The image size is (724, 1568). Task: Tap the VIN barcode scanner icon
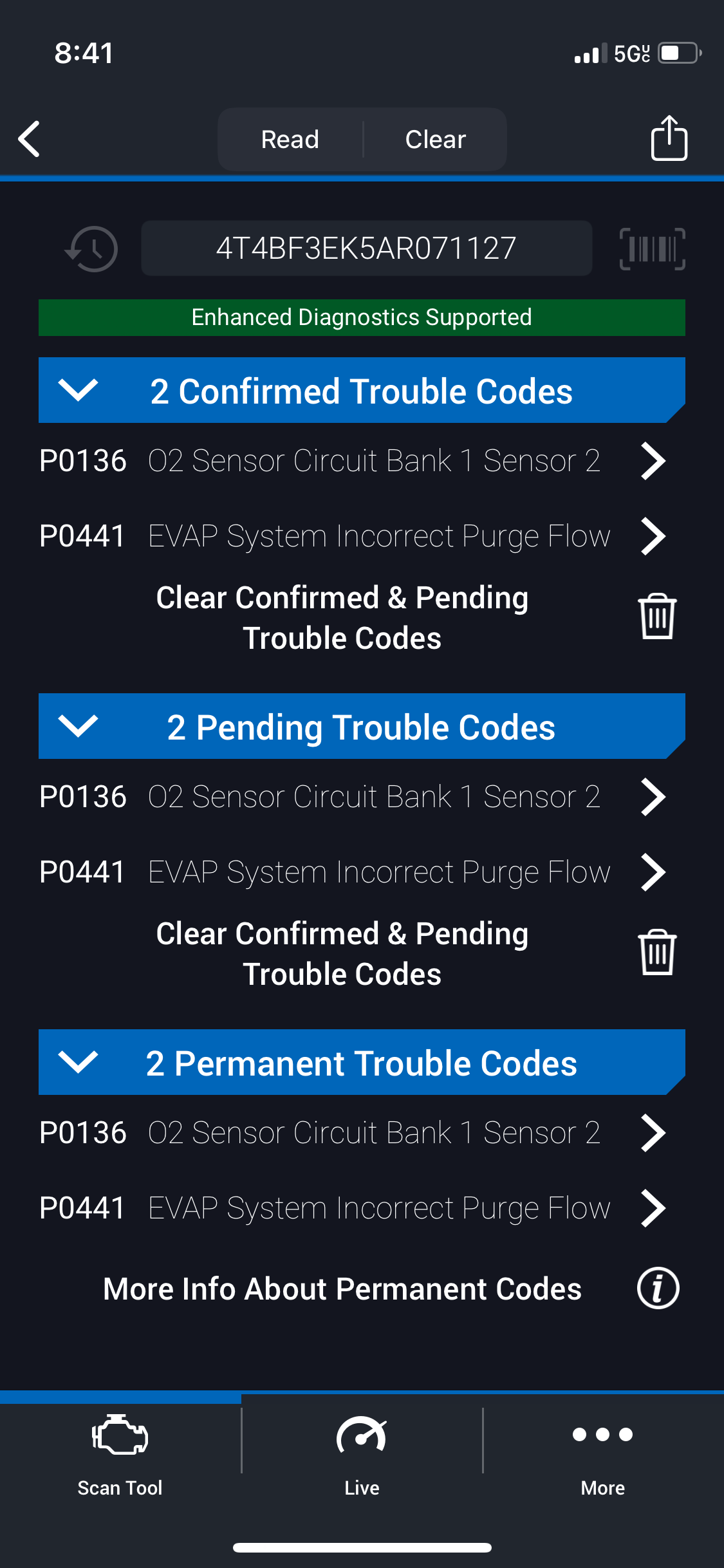(652, 248)
